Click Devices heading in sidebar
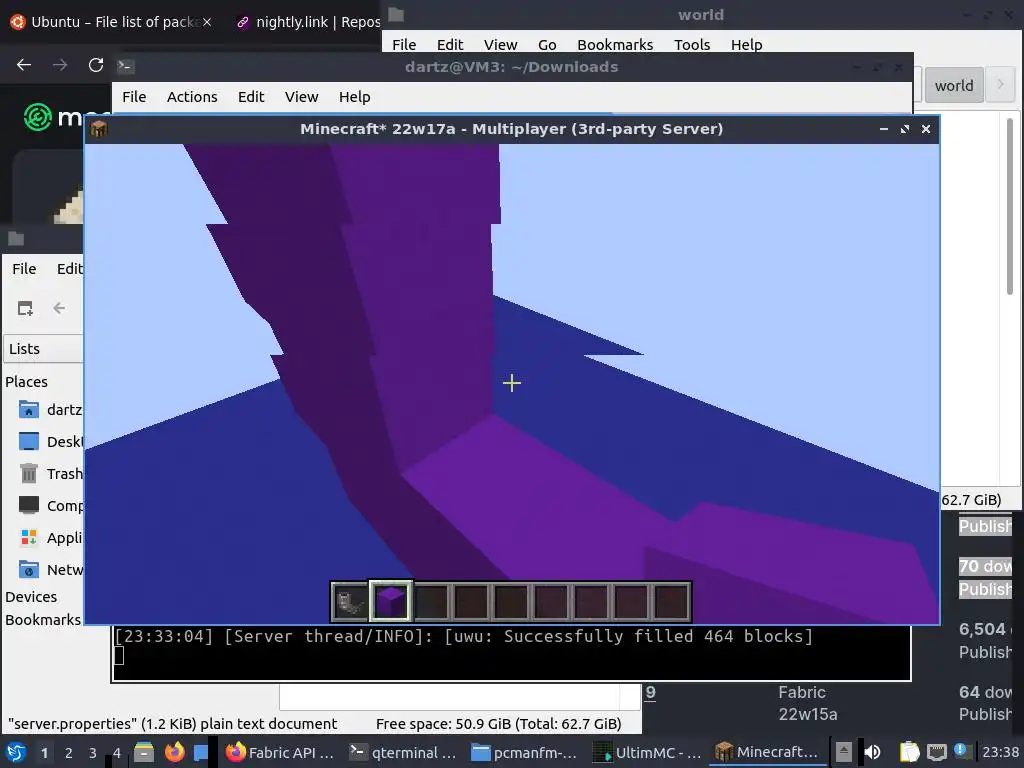 (x=31, y=597)
